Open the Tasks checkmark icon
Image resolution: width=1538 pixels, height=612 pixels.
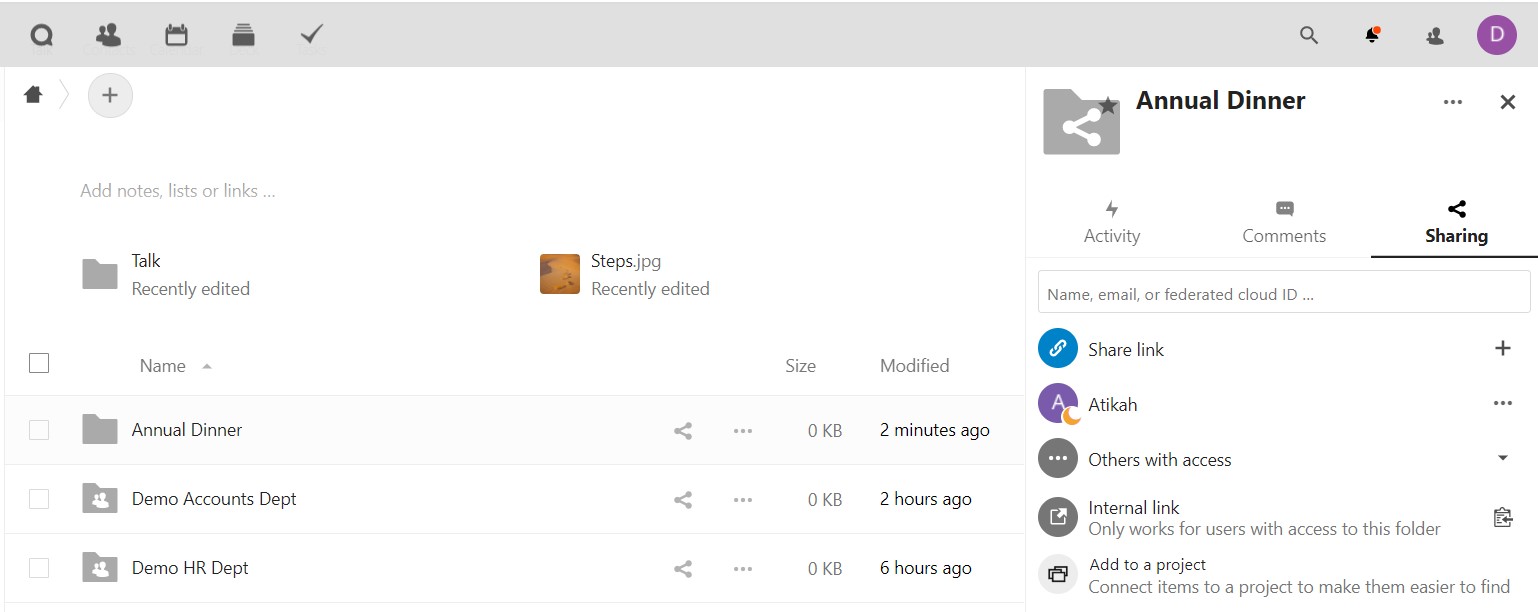312,35
